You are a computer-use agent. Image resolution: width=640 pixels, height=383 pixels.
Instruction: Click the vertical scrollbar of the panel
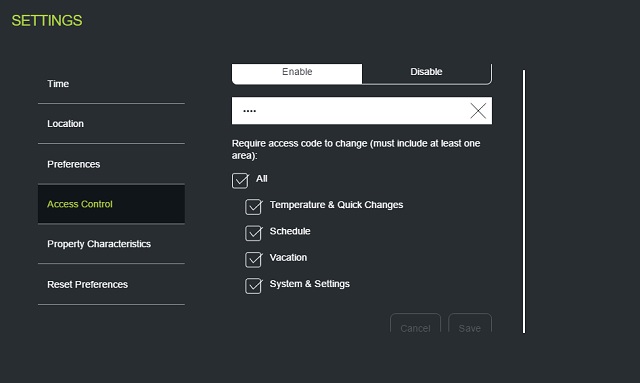pyautogui.click(x=524, y=201)
